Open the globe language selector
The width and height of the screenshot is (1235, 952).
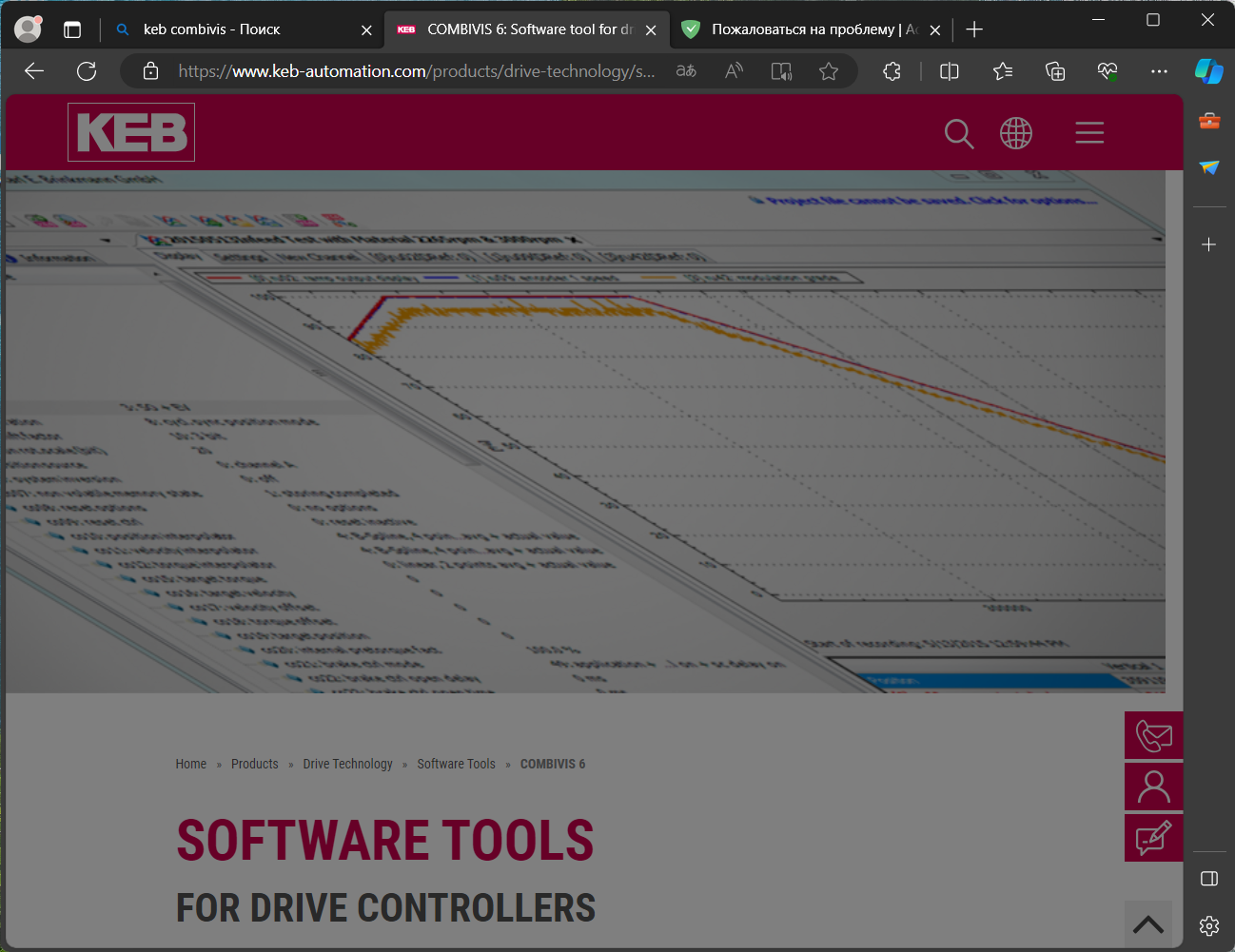[x=1015, y=133]
